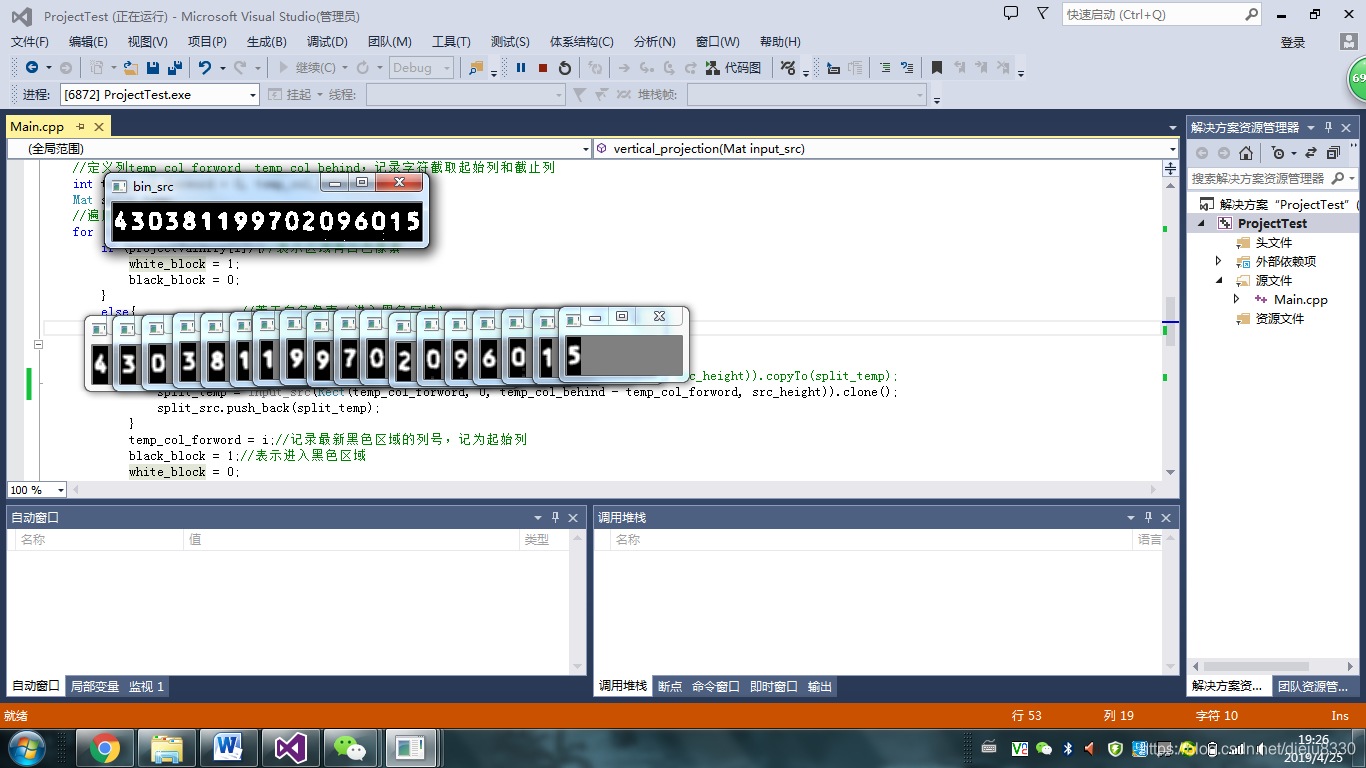
Task: Click the Save All icon
Action: click(175, 68)
